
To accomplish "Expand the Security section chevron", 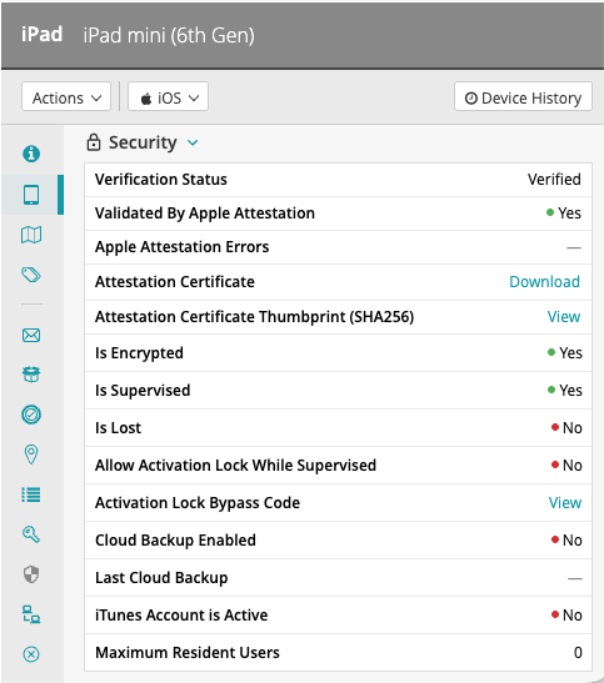I will click(193, 143).
